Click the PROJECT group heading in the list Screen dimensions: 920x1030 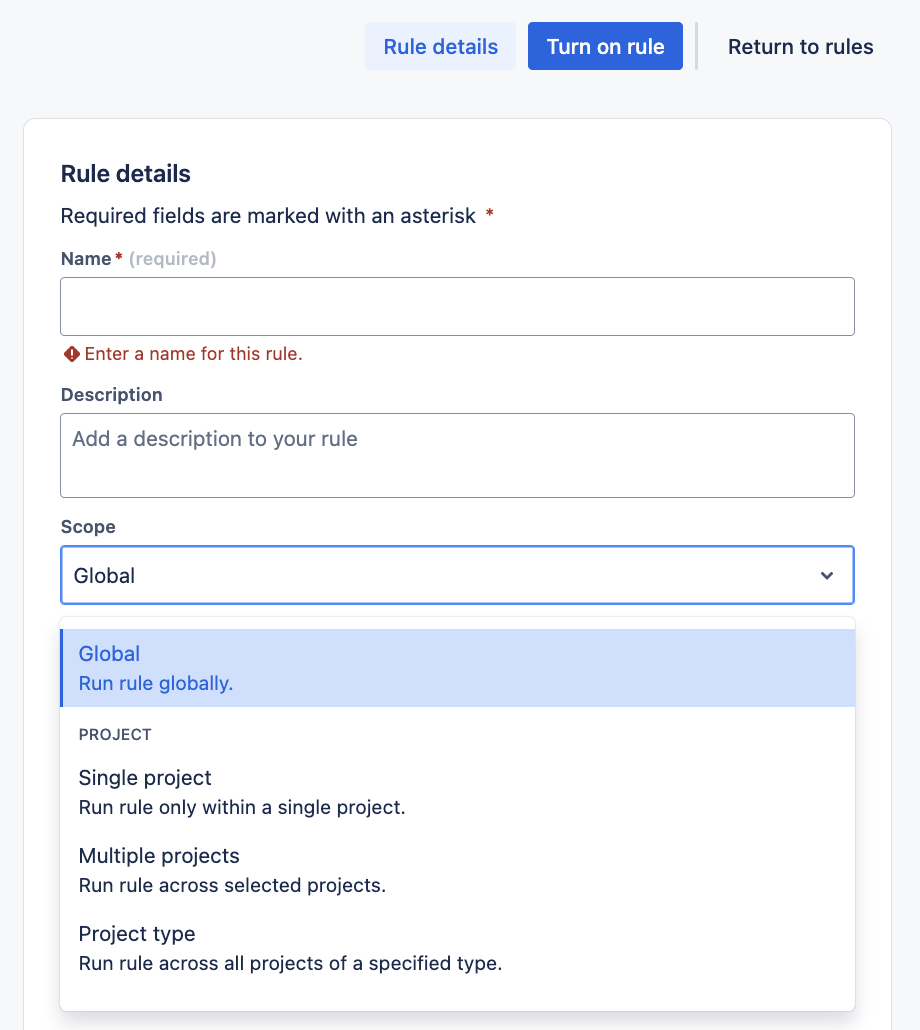[x=115, y=735]
